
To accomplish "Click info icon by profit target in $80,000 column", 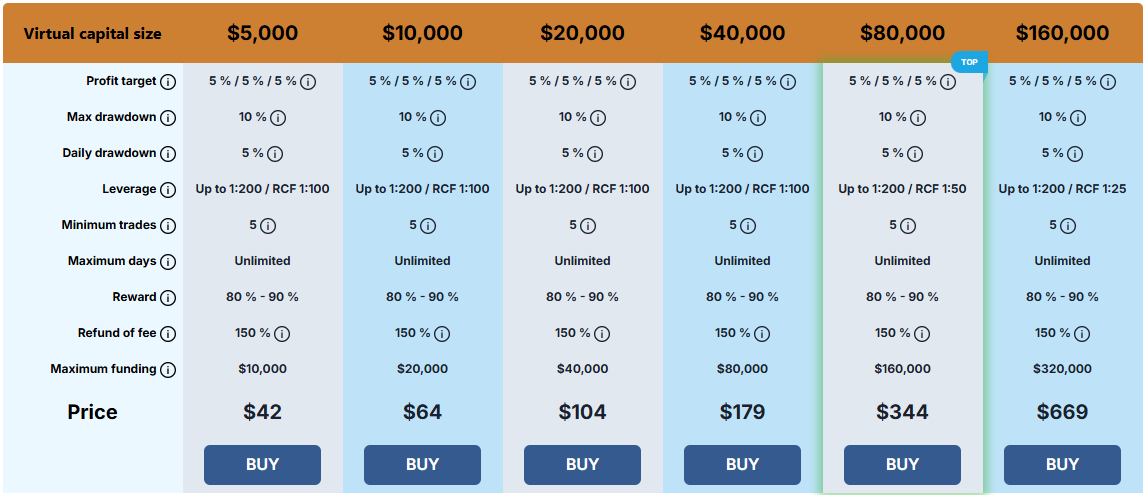I will (x=948, y=82).
